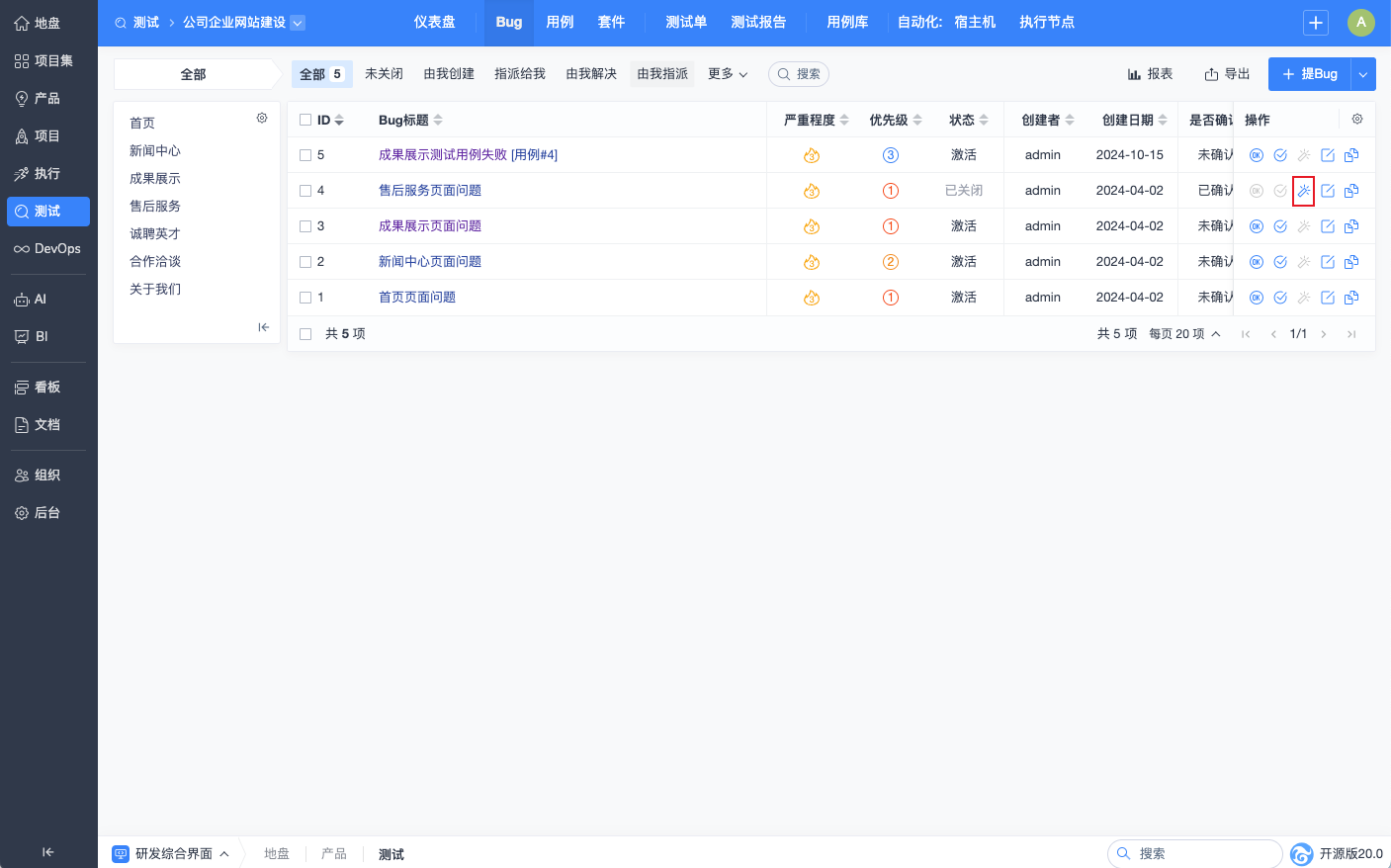Edit bug 2 新闻中心页面问题
The height and width of the screenshot is (868, 1391).
coord(1328,262)
